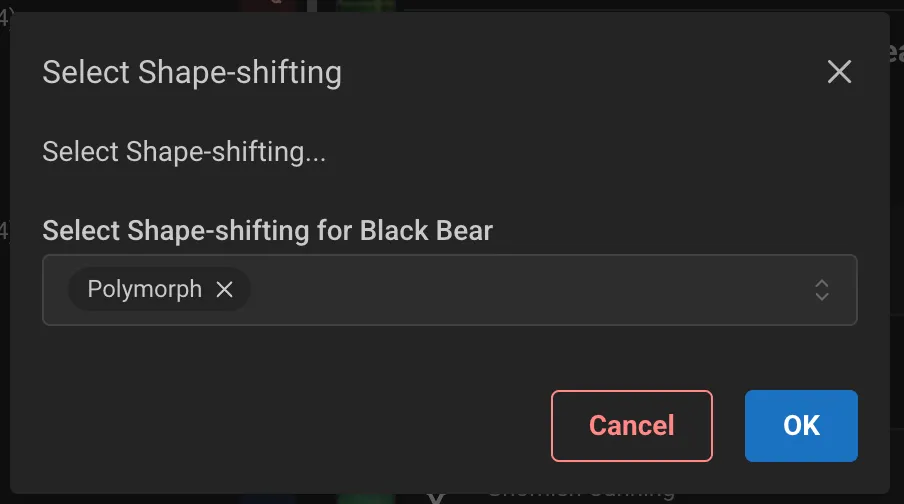Click the Polymorph tag label
904x504 pixels.
(145, 290)
